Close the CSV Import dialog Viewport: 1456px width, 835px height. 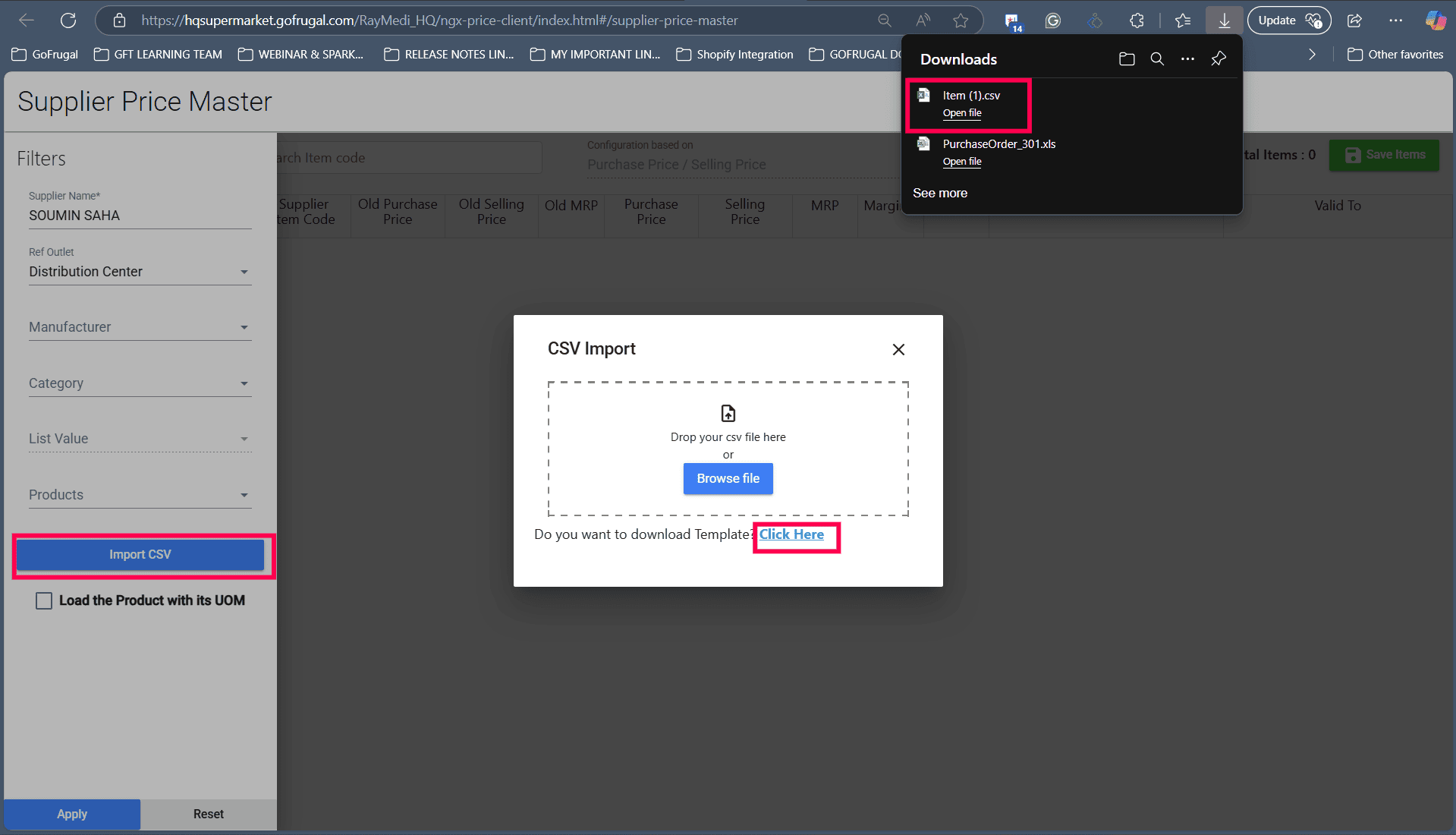pos(898,349)
